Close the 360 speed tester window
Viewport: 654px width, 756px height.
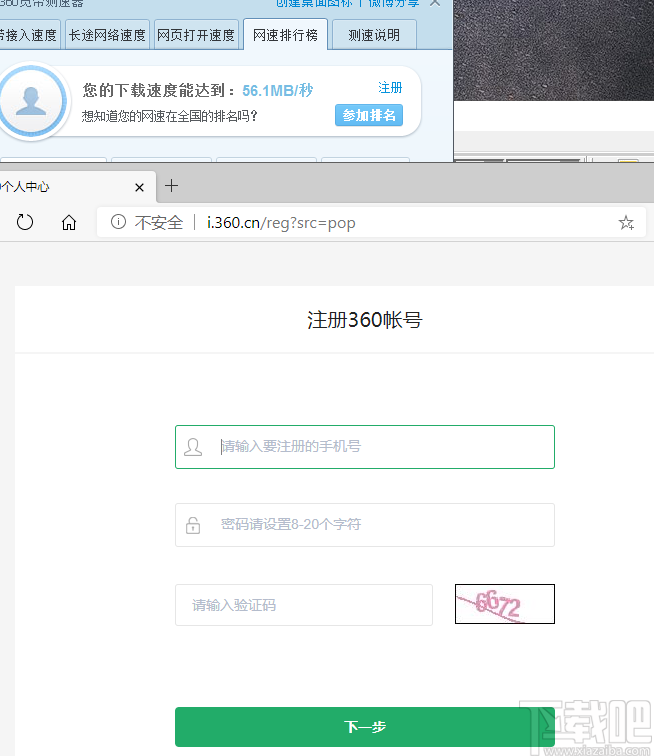(x=435, y=3)
